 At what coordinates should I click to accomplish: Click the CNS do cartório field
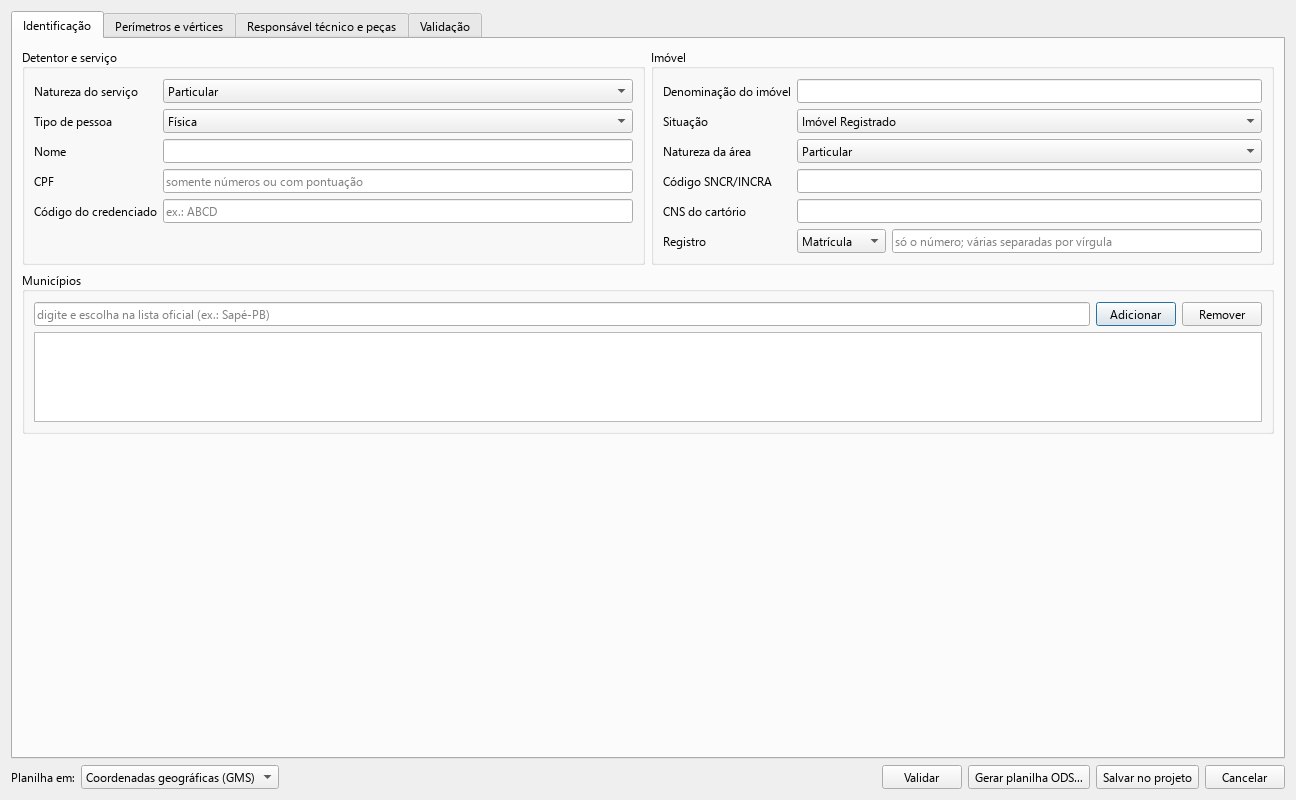(x=1029, y=211)
